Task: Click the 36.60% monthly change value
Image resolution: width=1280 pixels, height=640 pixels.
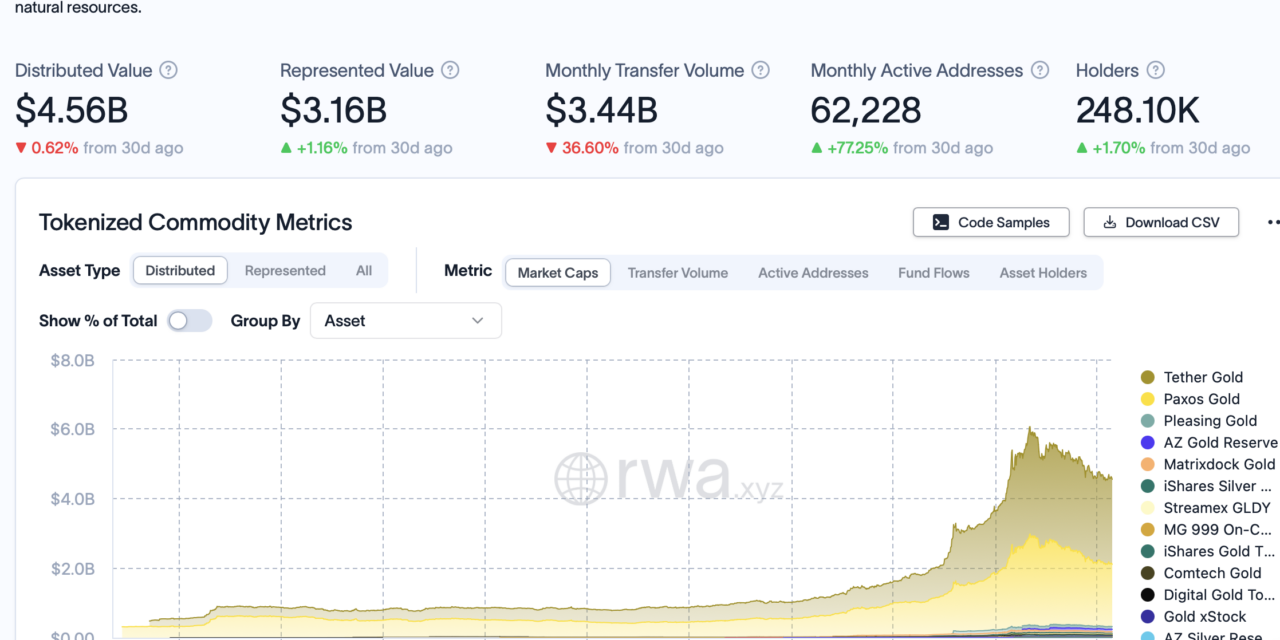Action: coord(590,148)
